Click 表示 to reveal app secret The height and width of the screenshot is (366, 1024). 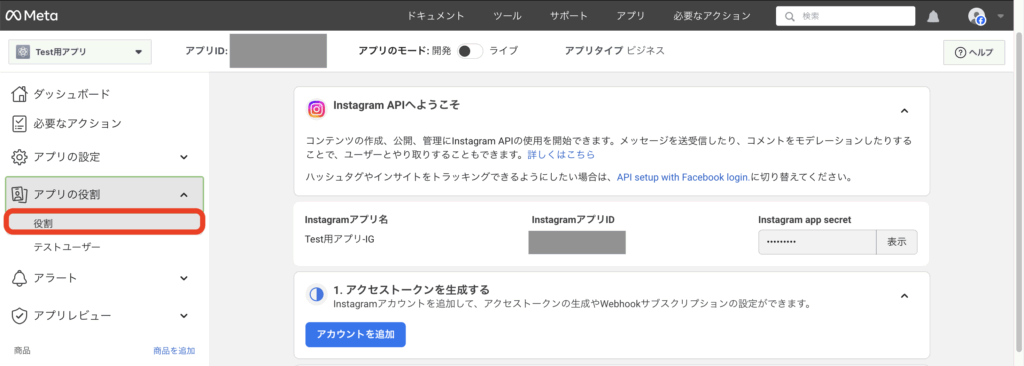coord(897,242)
